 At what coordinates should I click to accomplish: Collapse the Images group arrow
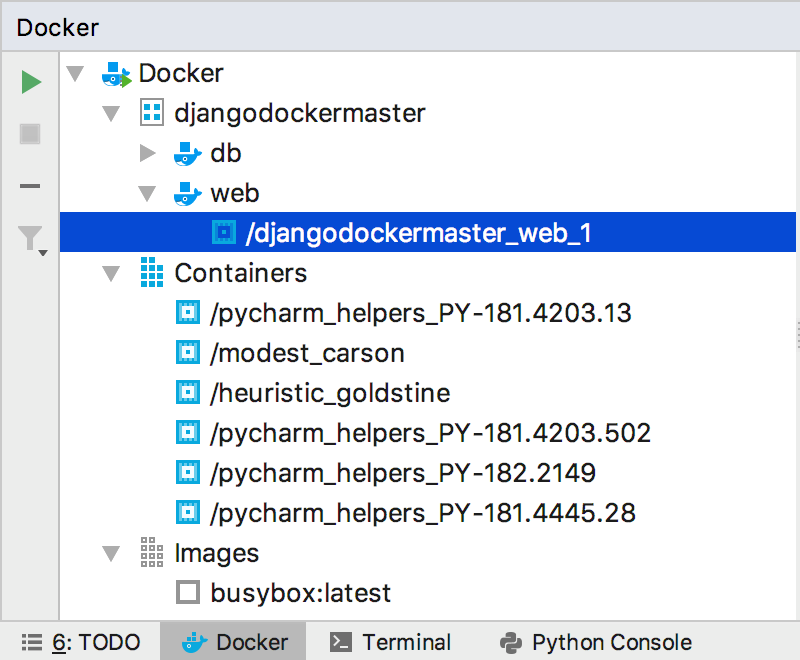coord(111,553)
